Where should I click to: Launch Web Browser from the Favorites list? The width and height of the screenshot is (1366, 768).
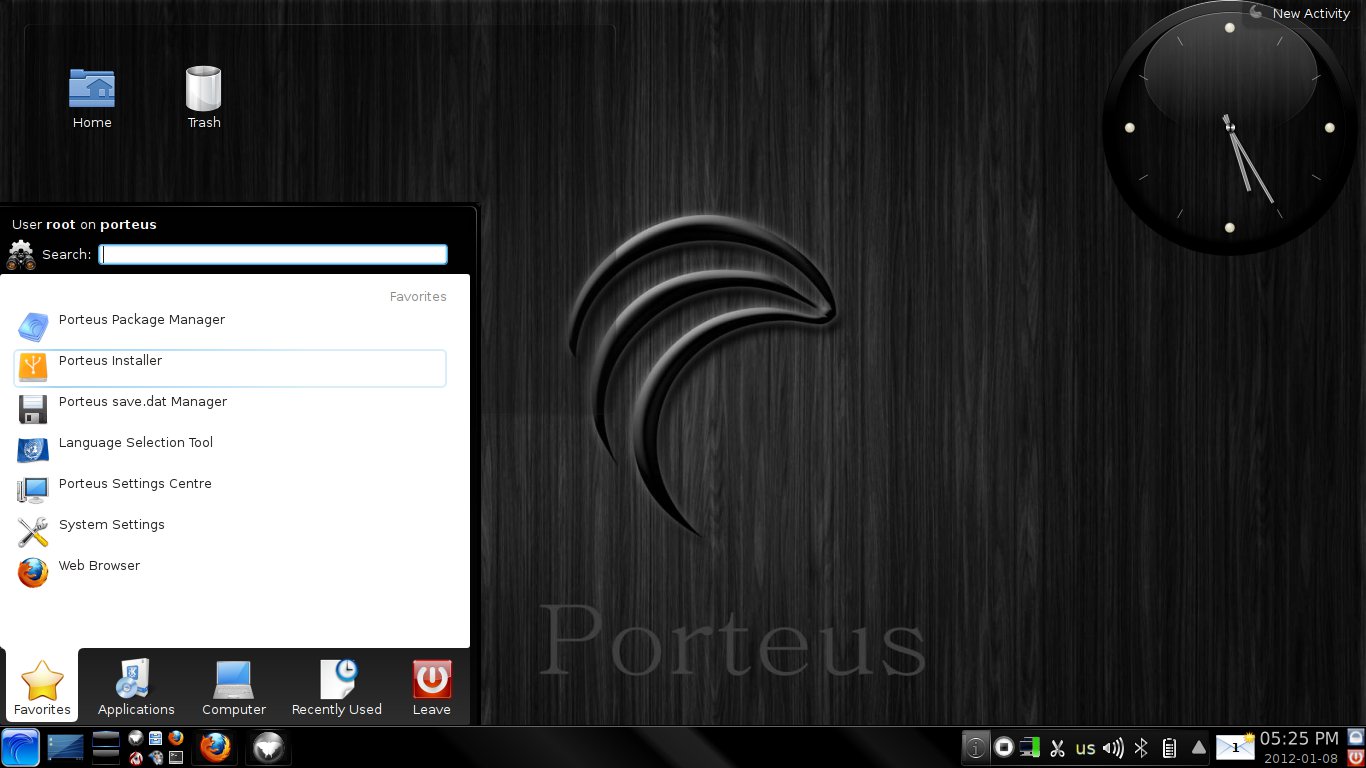tap(99, 567)
